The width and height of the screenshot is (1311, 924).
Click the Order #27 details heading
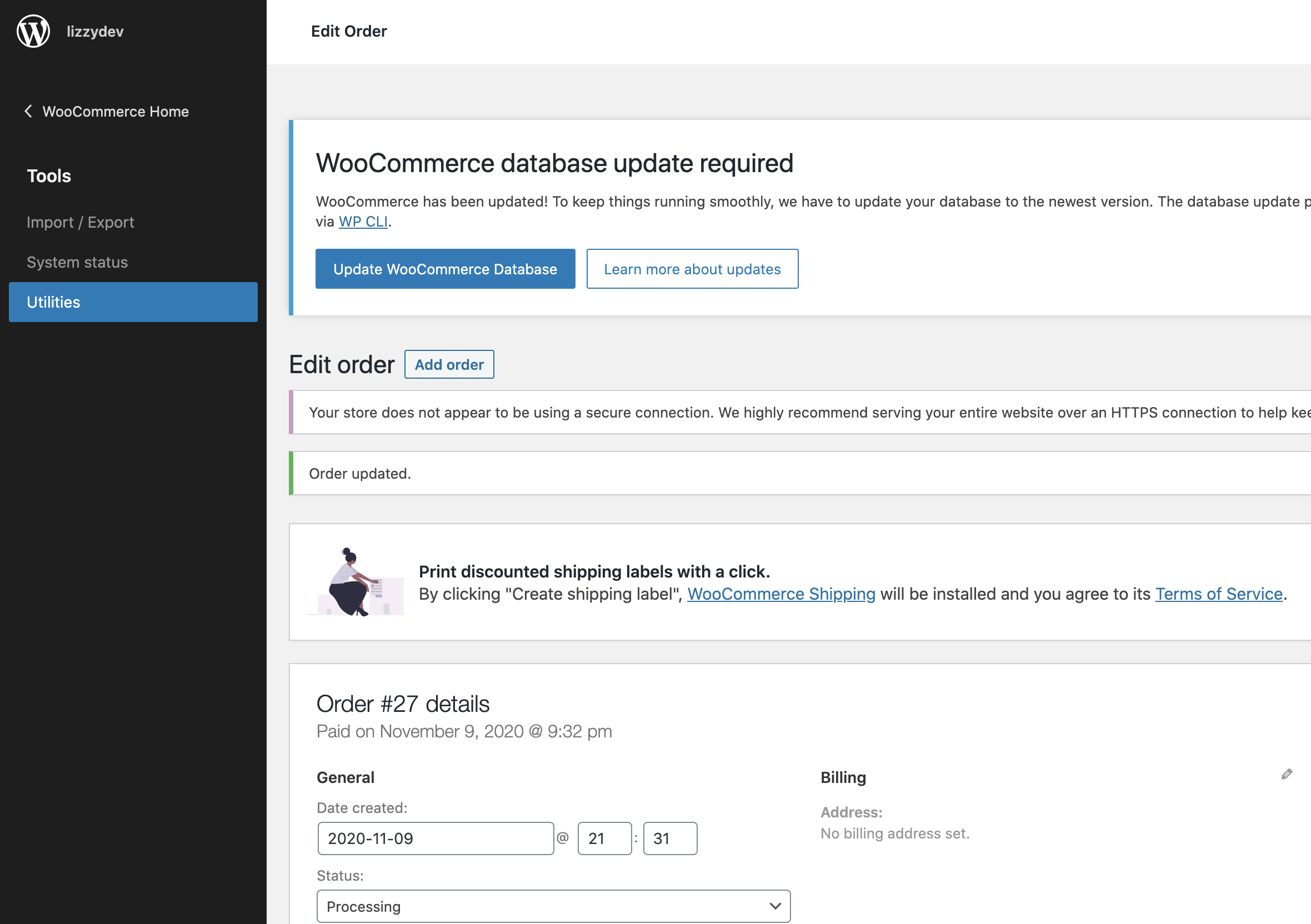pyautogui.click(x=403, y=704)
